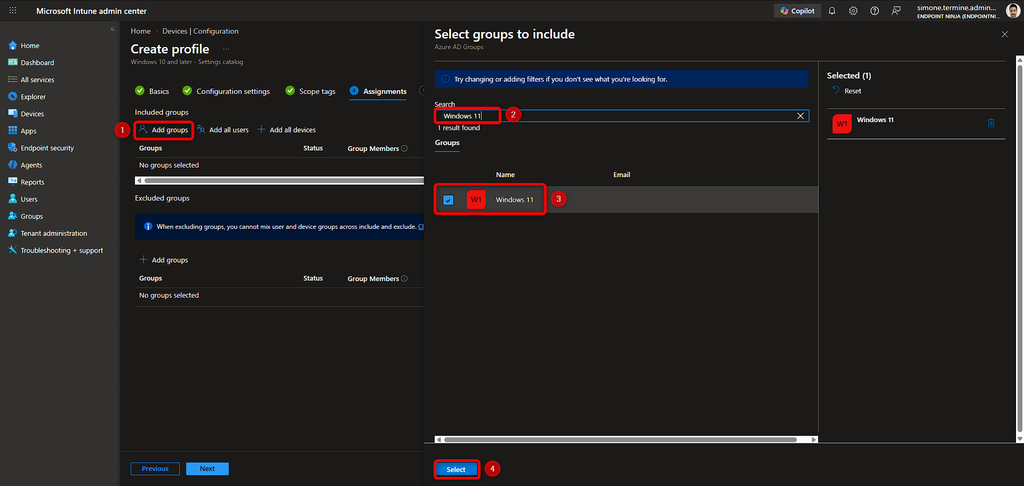1024x486 pixels.
Task: Select the Groups tab in panel
Action: pos(447,143)
